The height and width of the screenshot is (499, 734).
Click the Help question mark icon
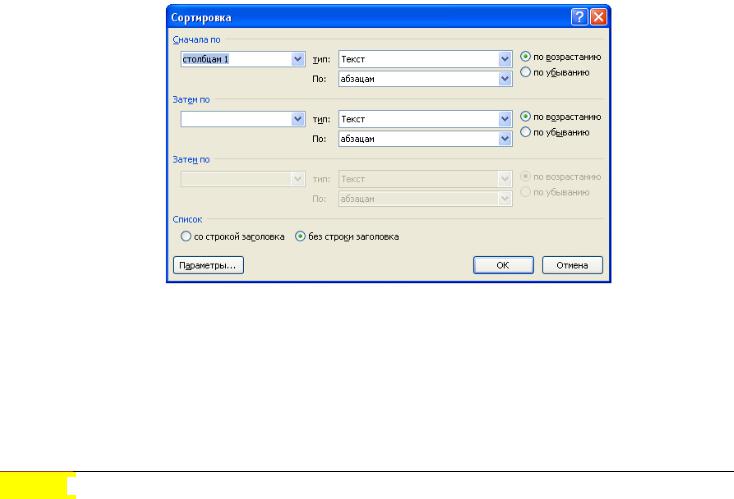(x=579, y=17)
